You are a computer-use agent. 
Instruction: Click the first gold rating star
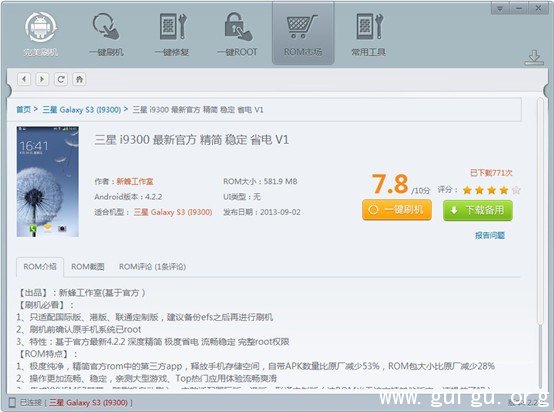point(467,190)
